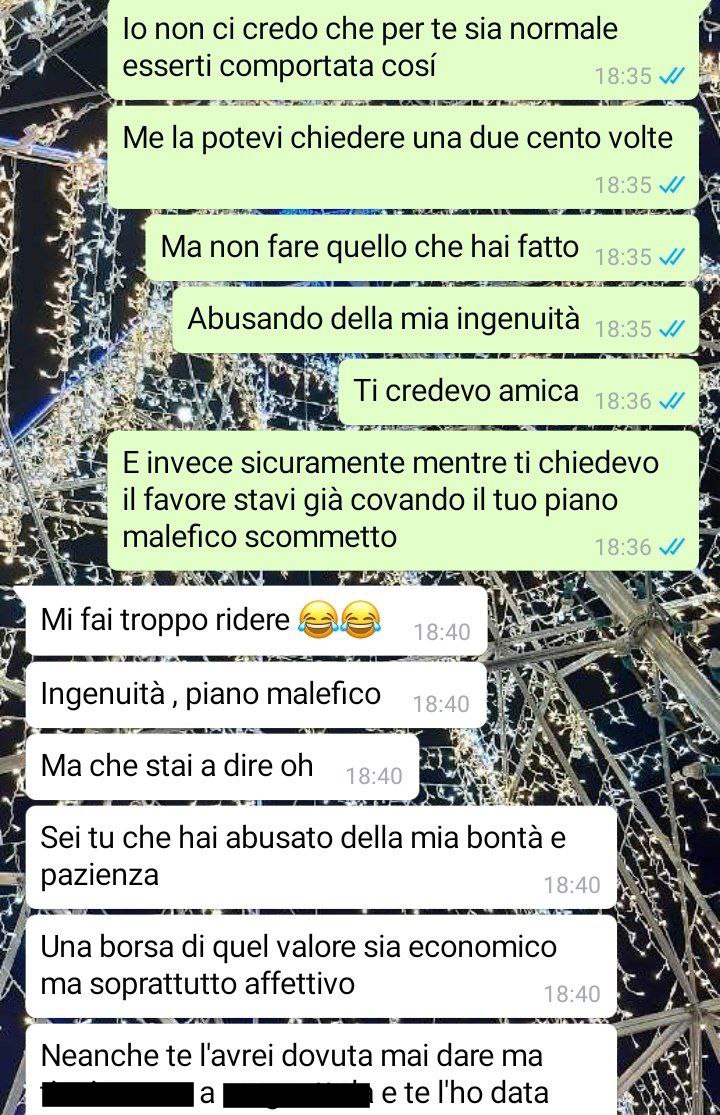The image size is (720, 1115).
Task: Click read ticks beside 'Abusando della mia ingenuità'
Action: pos(672,329)
